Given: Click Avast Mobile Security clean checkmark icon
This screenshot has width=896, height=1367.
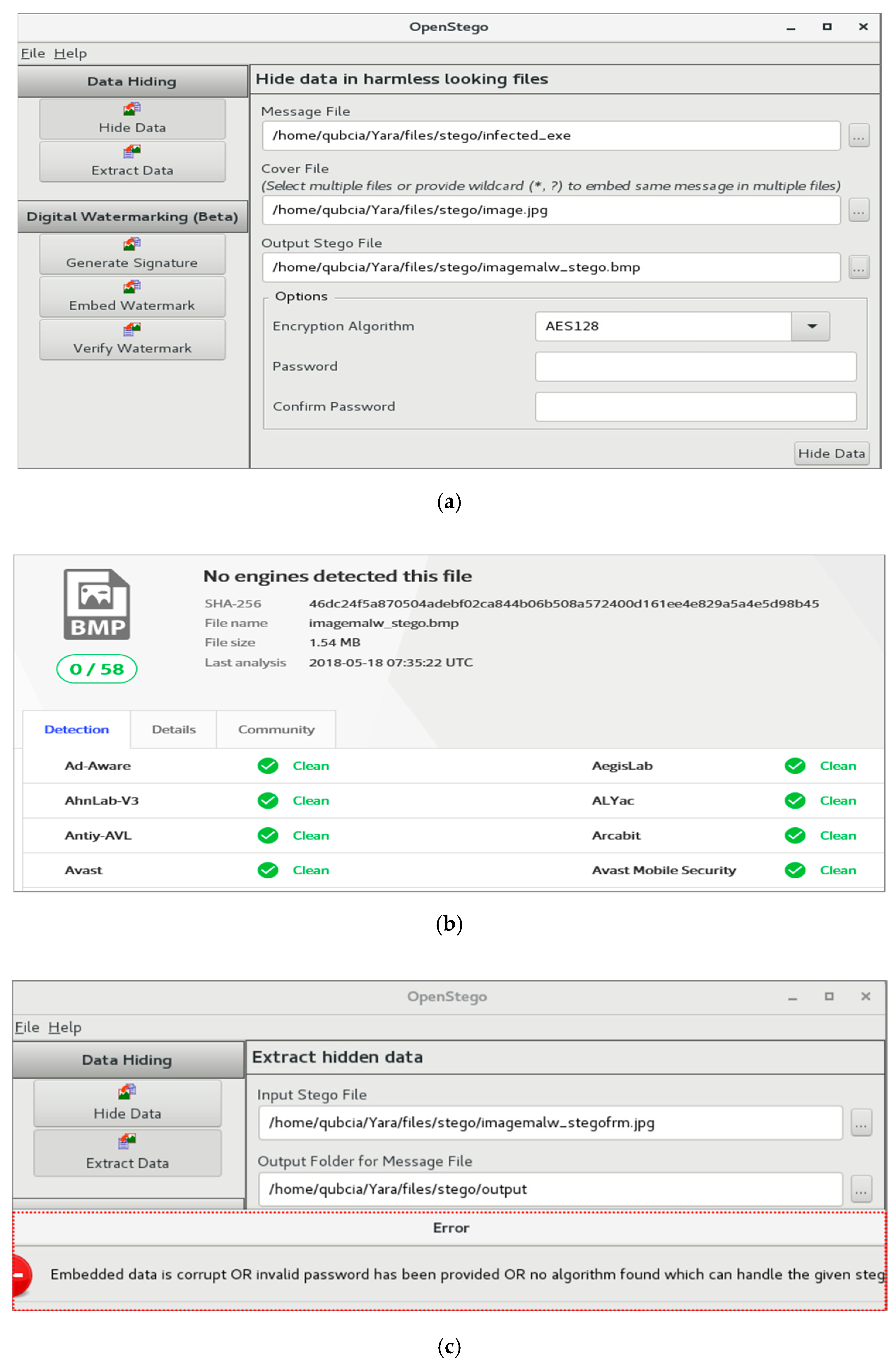Looking at the screenshot, I should click(795, 870).
